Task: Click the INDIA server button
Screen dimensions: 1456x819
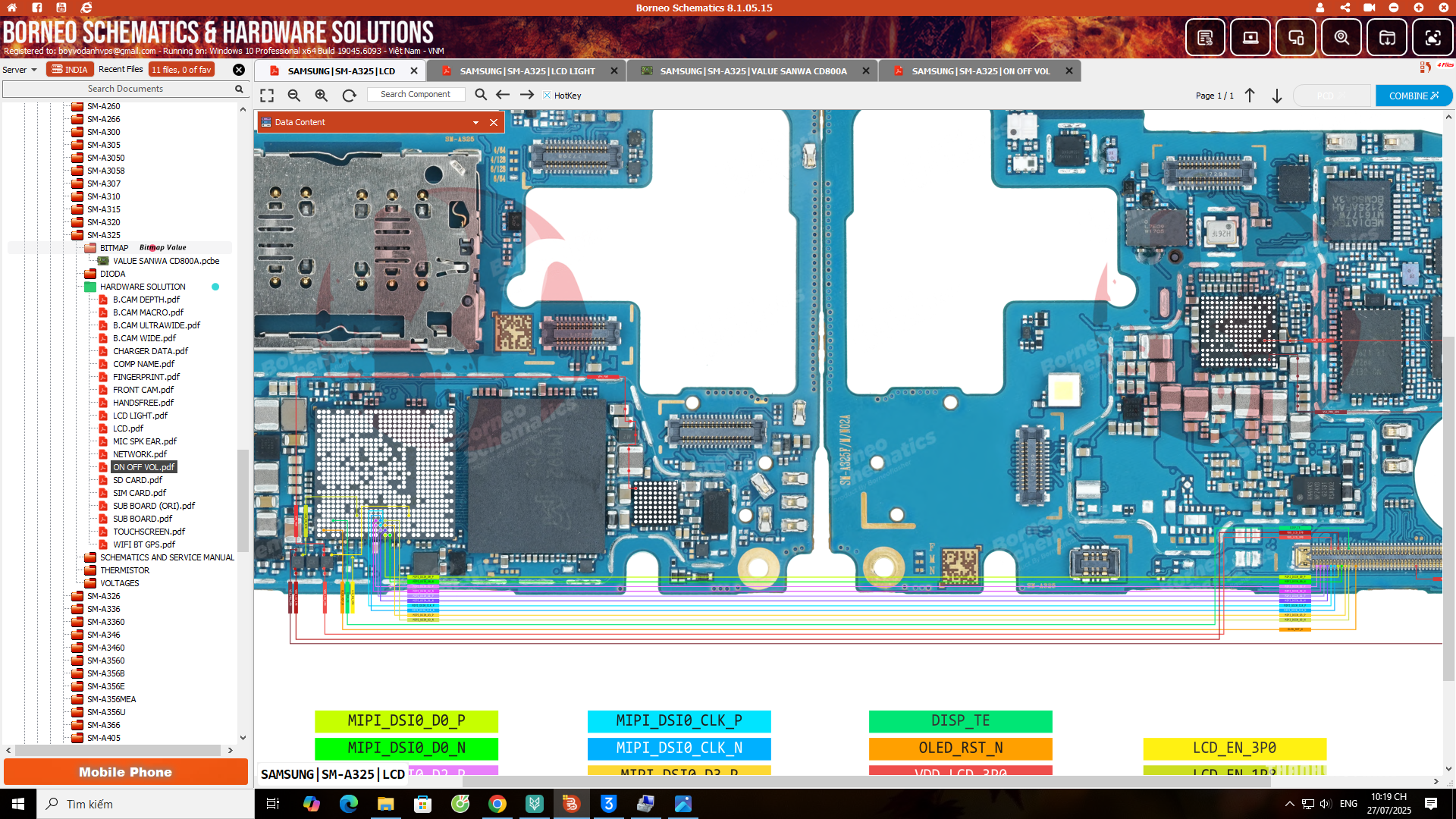Action: 70,70
